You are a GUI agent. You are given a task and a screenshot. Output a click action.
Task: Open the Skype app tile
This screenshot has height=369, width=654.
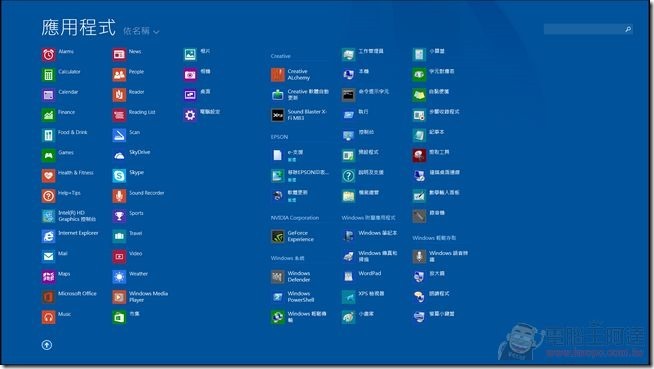[119, 176]
